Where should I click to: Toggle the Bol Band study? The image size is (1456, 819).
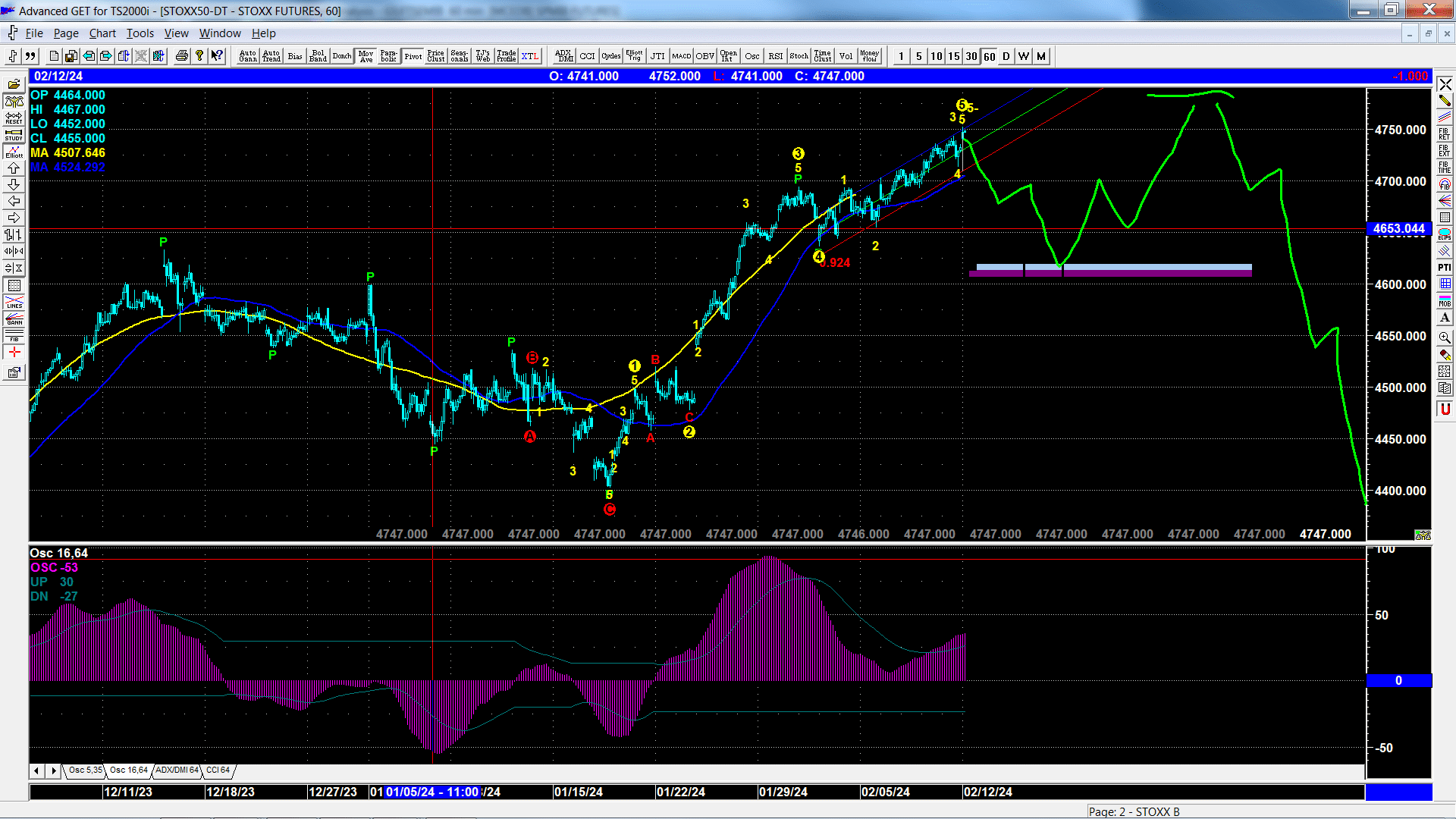[x=318, y=56]
